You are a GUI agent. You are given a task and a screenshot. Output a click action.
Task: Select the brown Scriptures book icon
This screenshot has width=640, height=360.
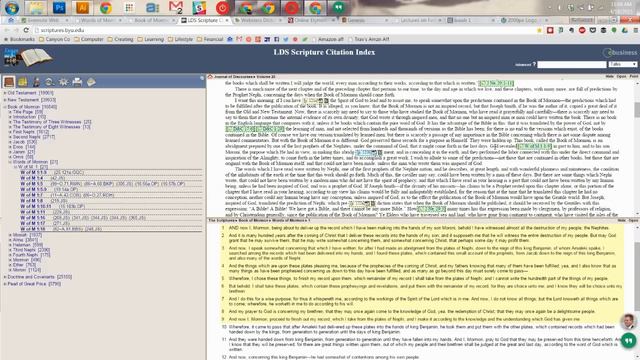(9, 82)
